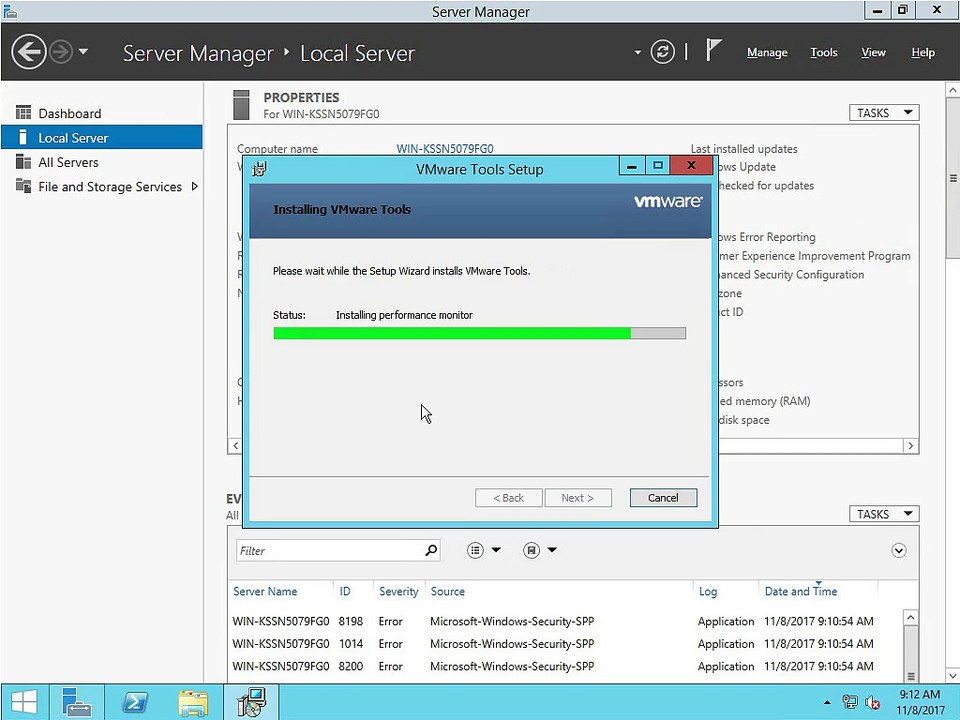
Task: Sort events by Server Name column
Action: click(265, 591)
